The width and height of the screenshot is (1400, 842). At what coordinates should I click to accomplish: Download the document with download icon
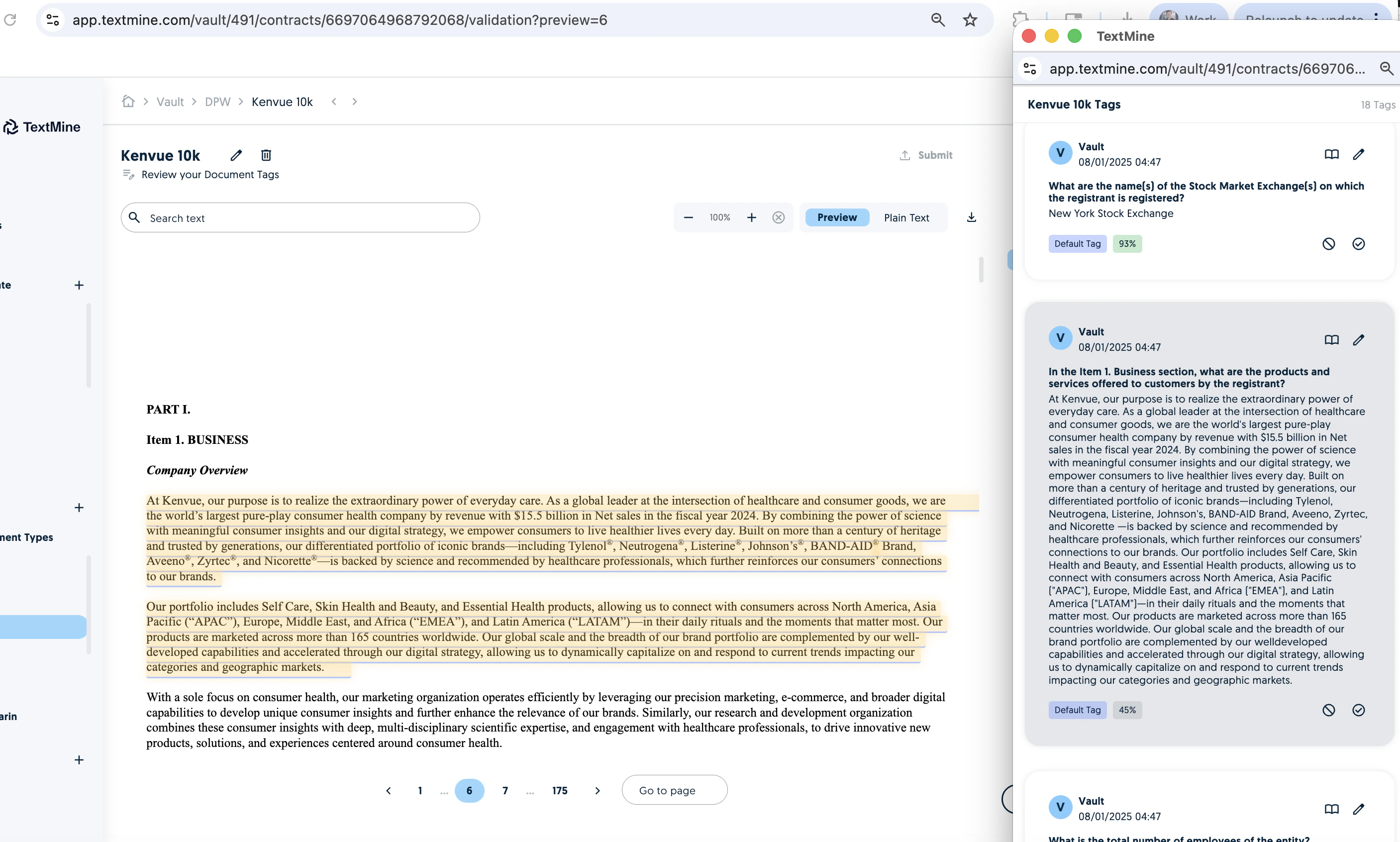971,217
